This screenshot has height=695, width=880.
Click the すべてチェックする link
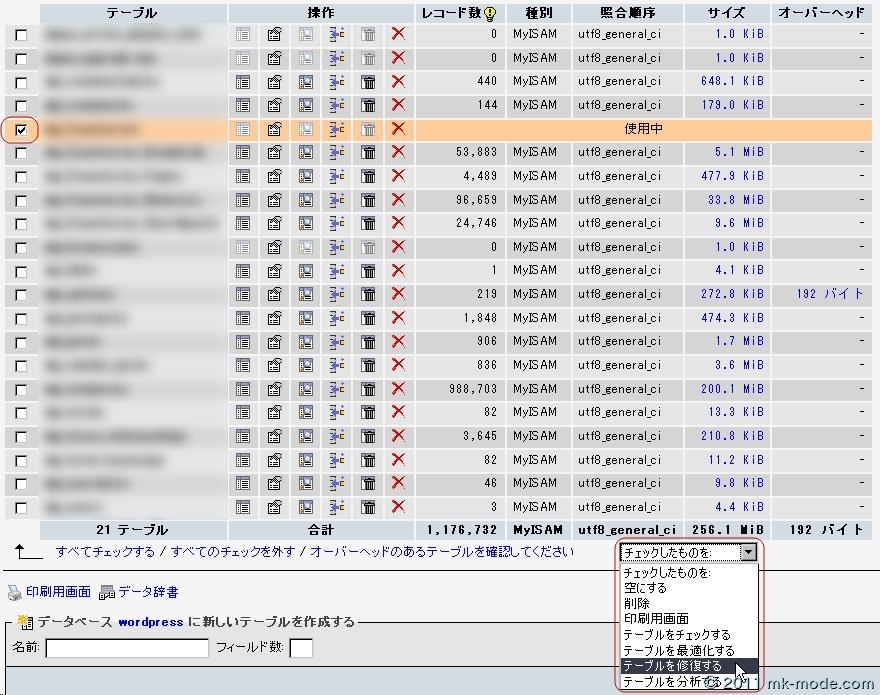tap(105, 552)
